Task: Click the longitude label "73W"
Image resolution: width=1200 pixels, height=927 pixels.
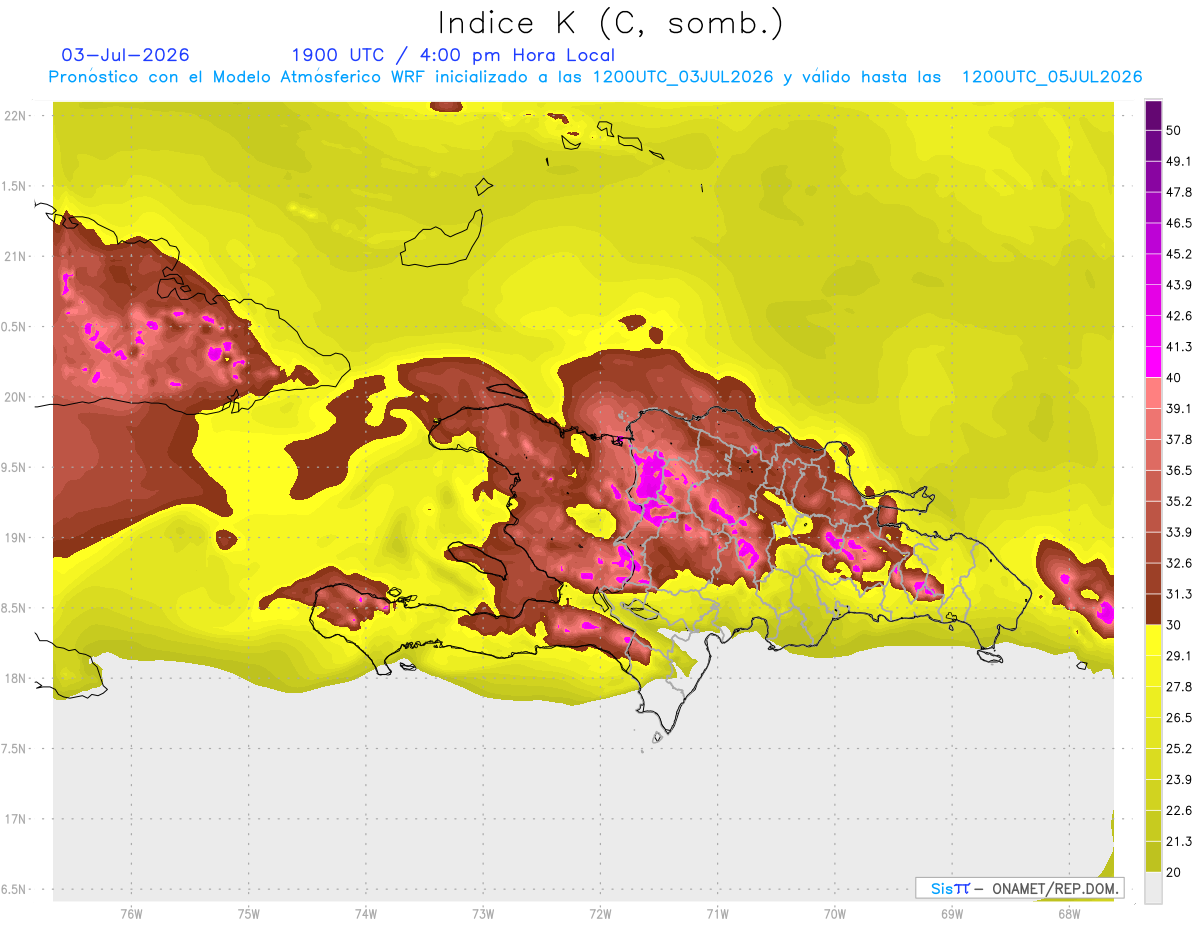Action: (483, 914)
